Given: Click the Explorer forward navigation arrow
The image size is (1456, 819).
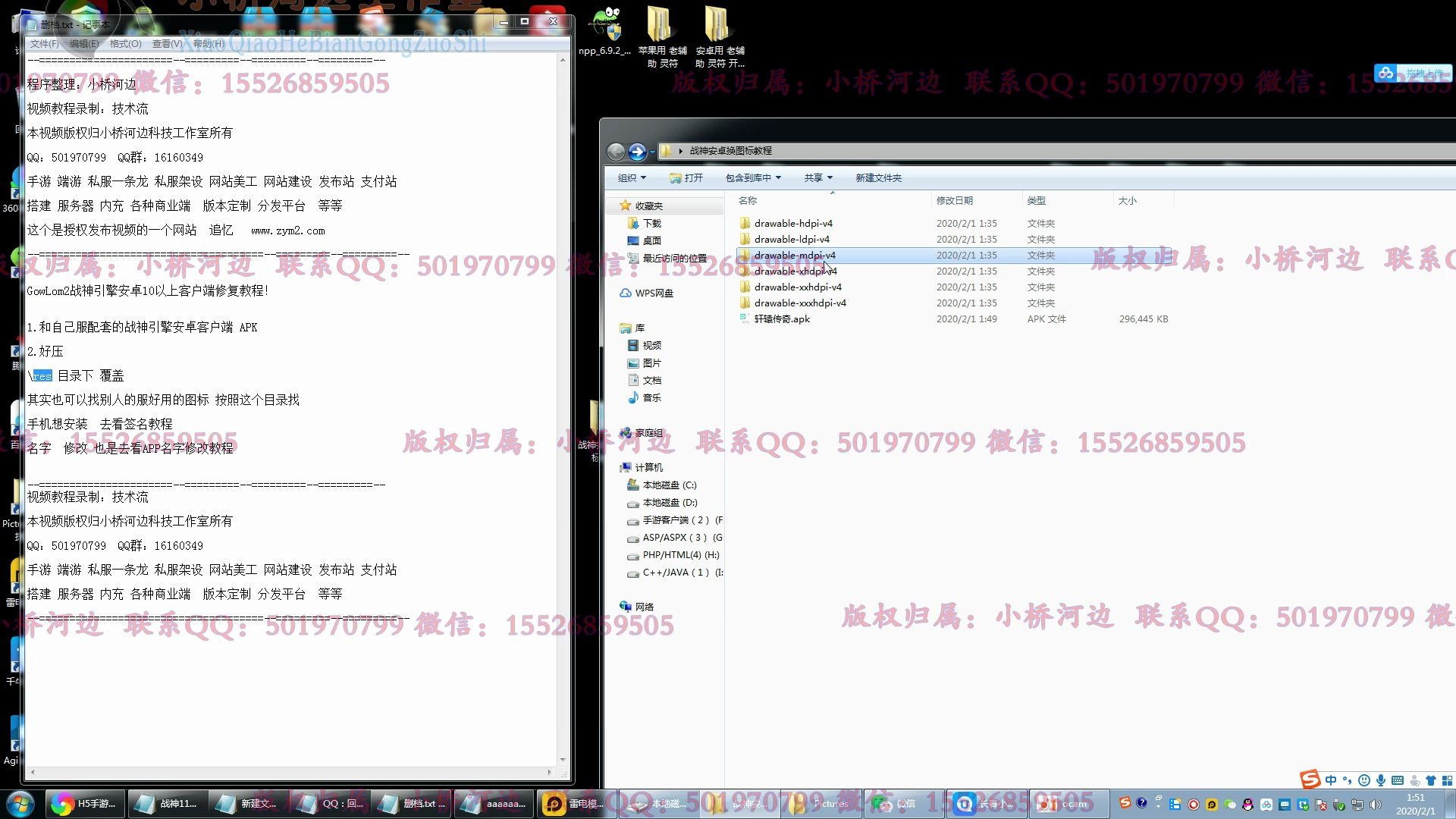Looking at the screenshot, I should (637, 152).
